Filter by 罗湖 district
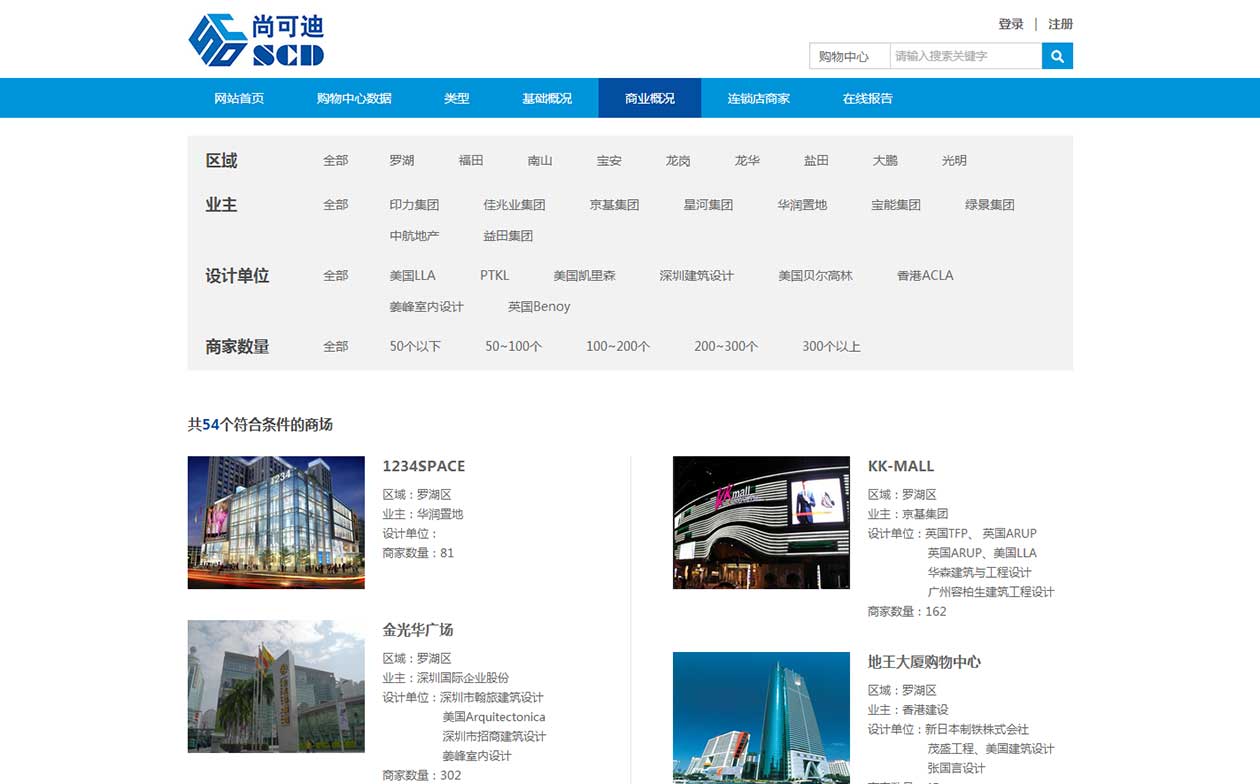The width and height of the screenshot is (1260, 784). [402, 160]
